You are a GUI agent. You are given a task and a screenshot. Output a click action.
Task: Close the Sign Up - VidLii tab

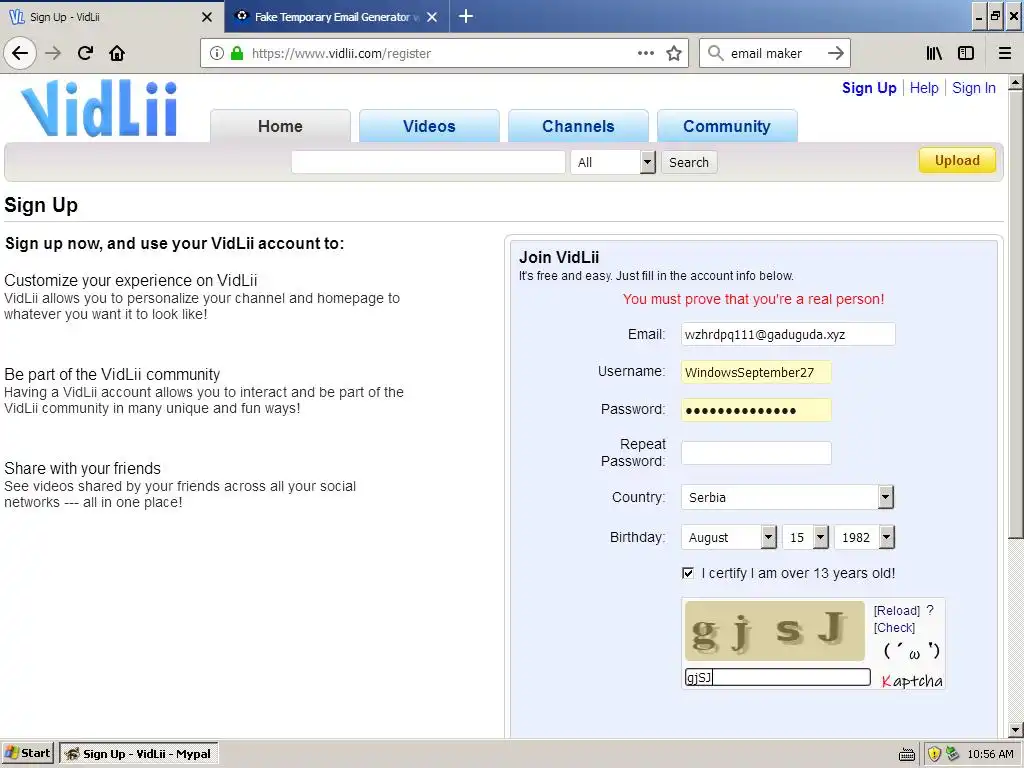(207, 17)
